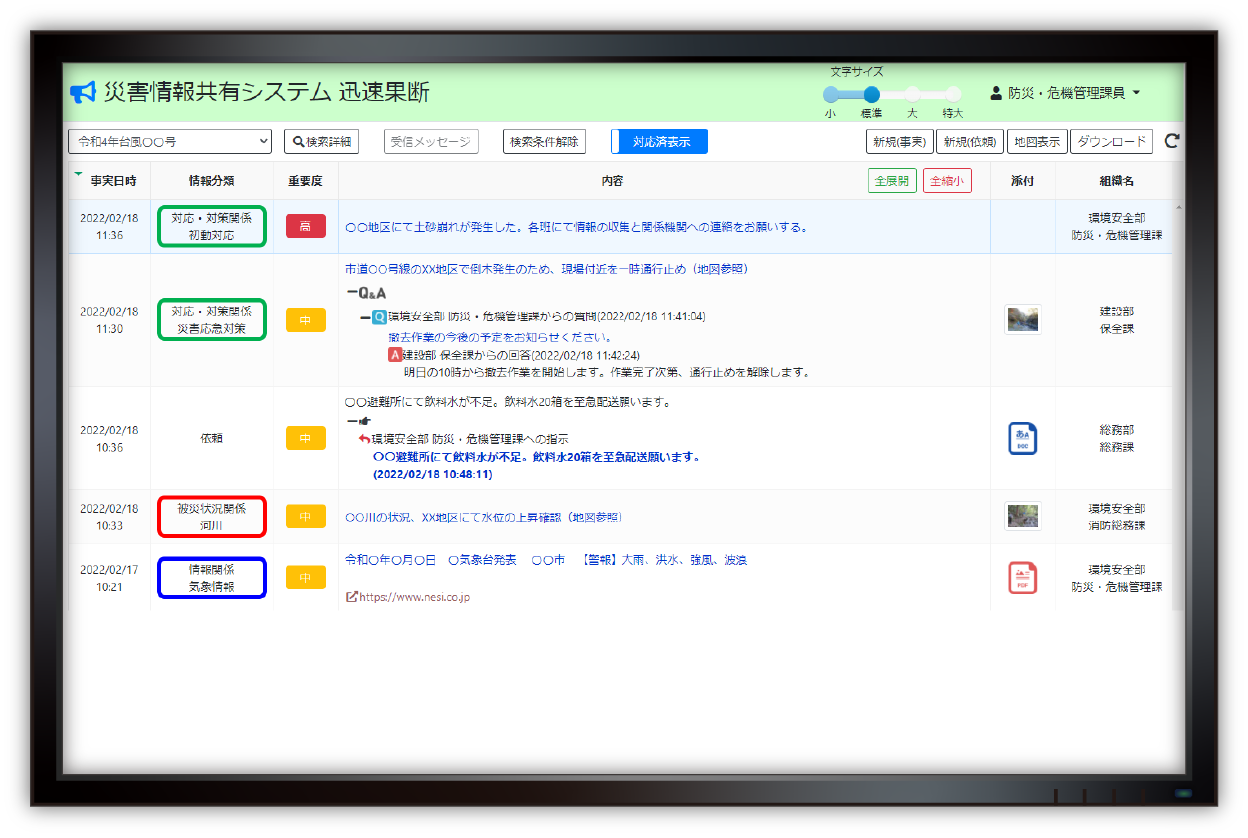
Task: Collapse the pointing-hand instruction thread
Action: 351,421
